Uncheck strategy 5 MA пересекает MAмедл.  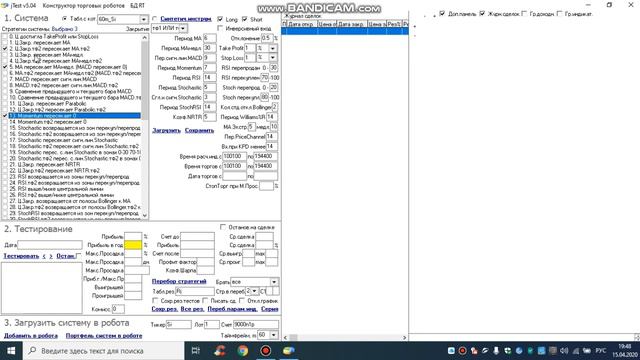[5, 67]
